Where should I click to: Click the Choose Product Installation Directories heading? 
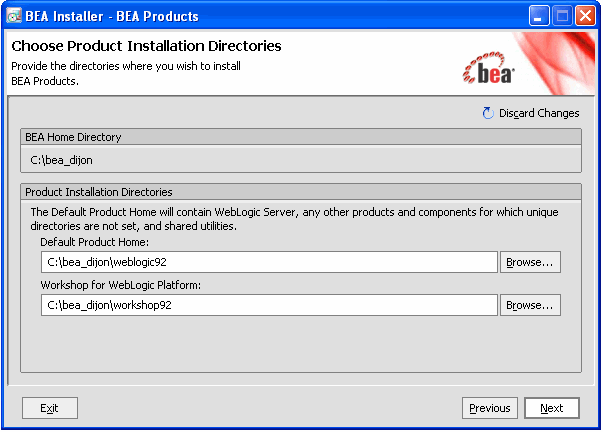[147, 46]
